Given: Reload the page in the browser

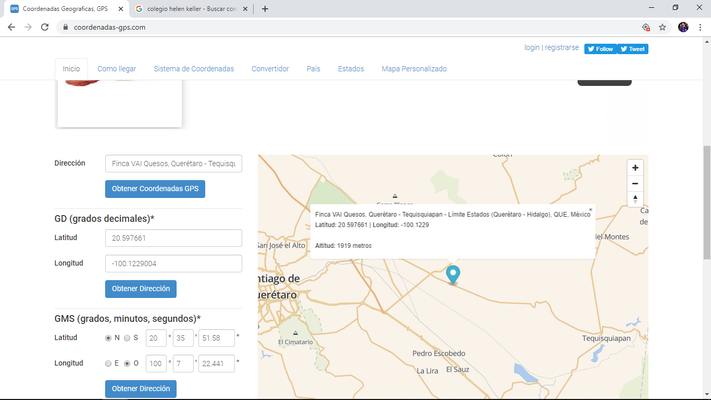Looking at the screenshot, I should 45,27.
